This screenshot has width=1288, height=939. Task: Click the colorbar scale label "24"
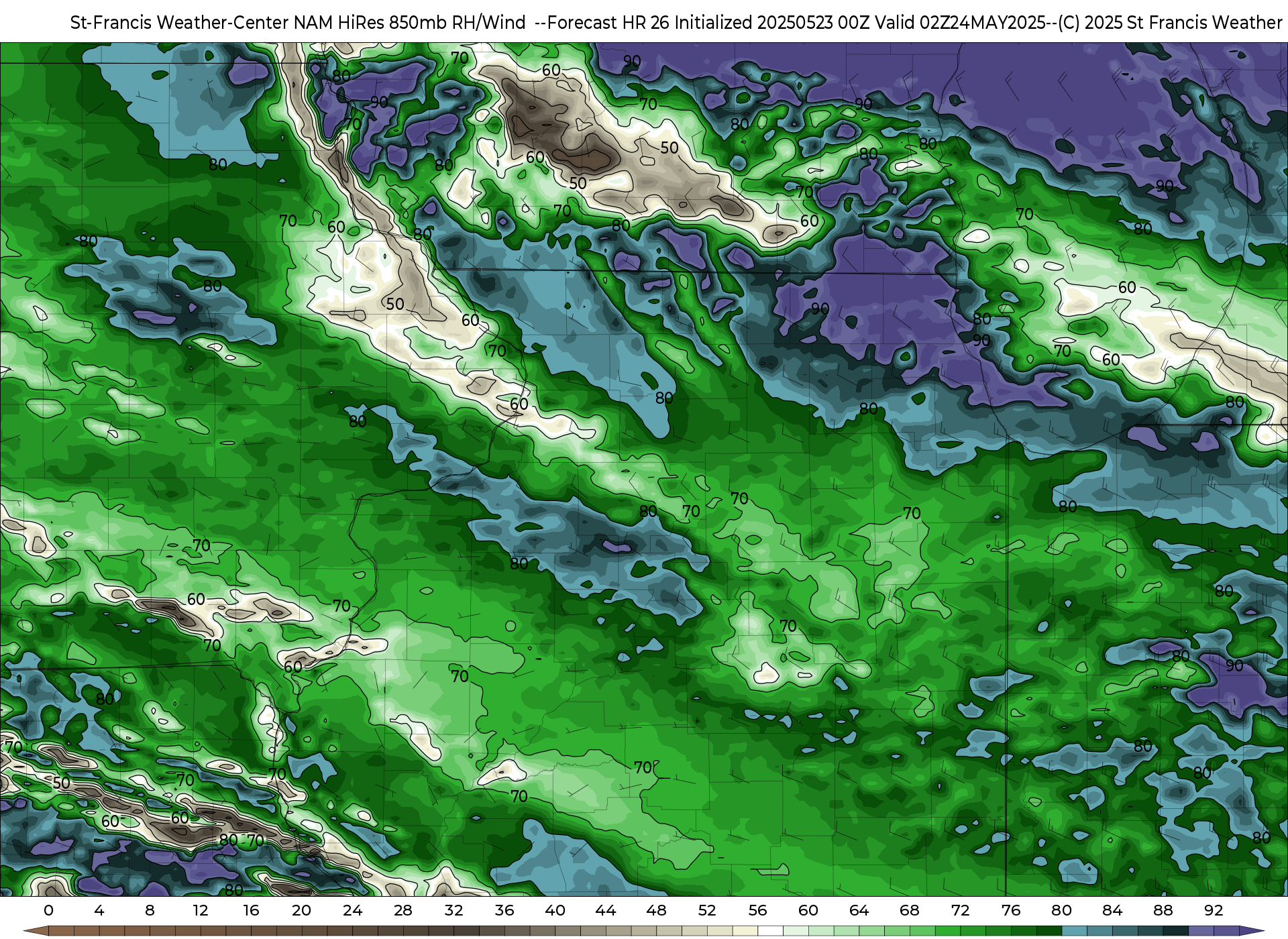(352, 910)
